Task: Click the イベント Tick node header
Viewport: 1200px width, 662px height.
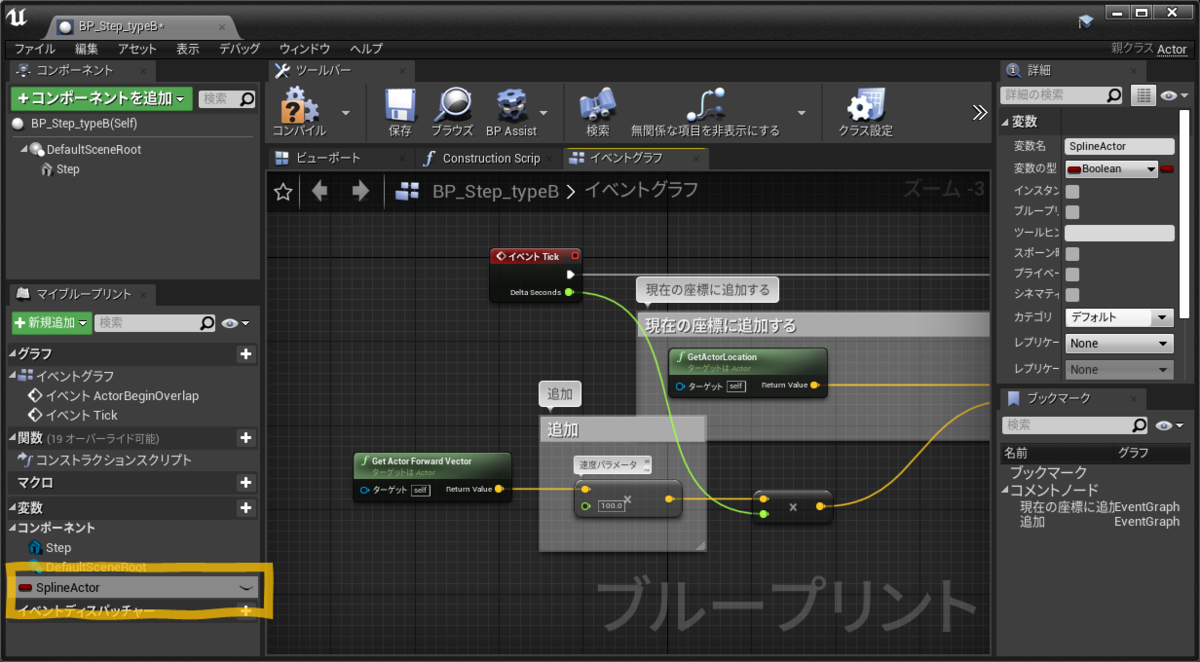Action: pyautogui.click(x=536, y=256)
